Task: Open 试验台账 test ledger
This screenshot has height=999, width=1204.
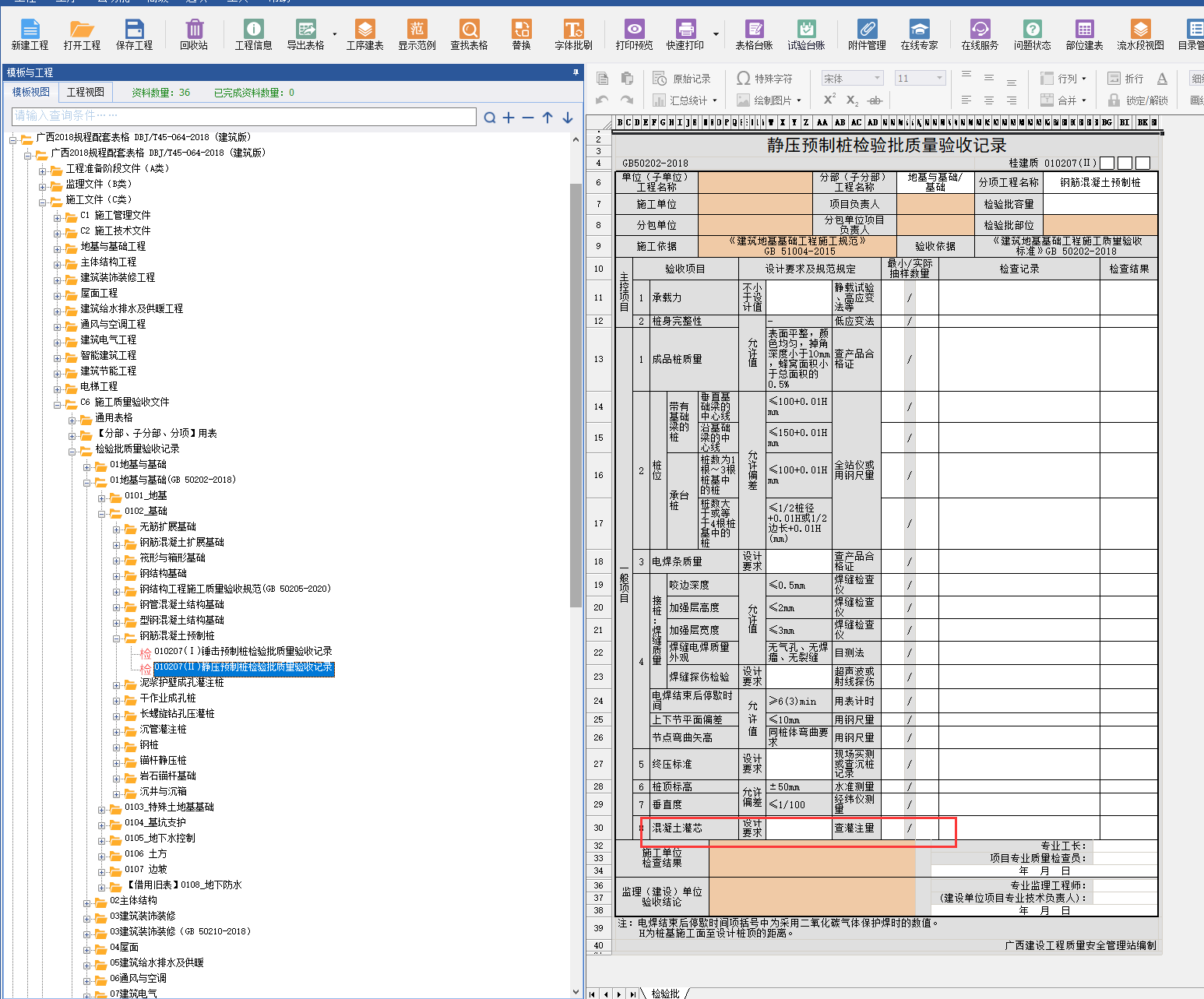Action: (806, 35)
